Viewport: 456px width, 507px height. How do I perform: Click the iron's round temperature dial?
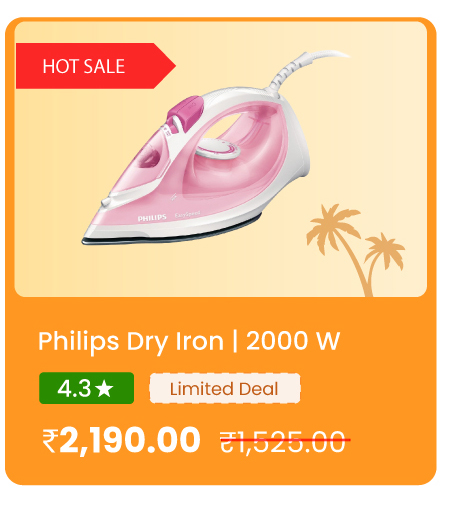[218, 149]
